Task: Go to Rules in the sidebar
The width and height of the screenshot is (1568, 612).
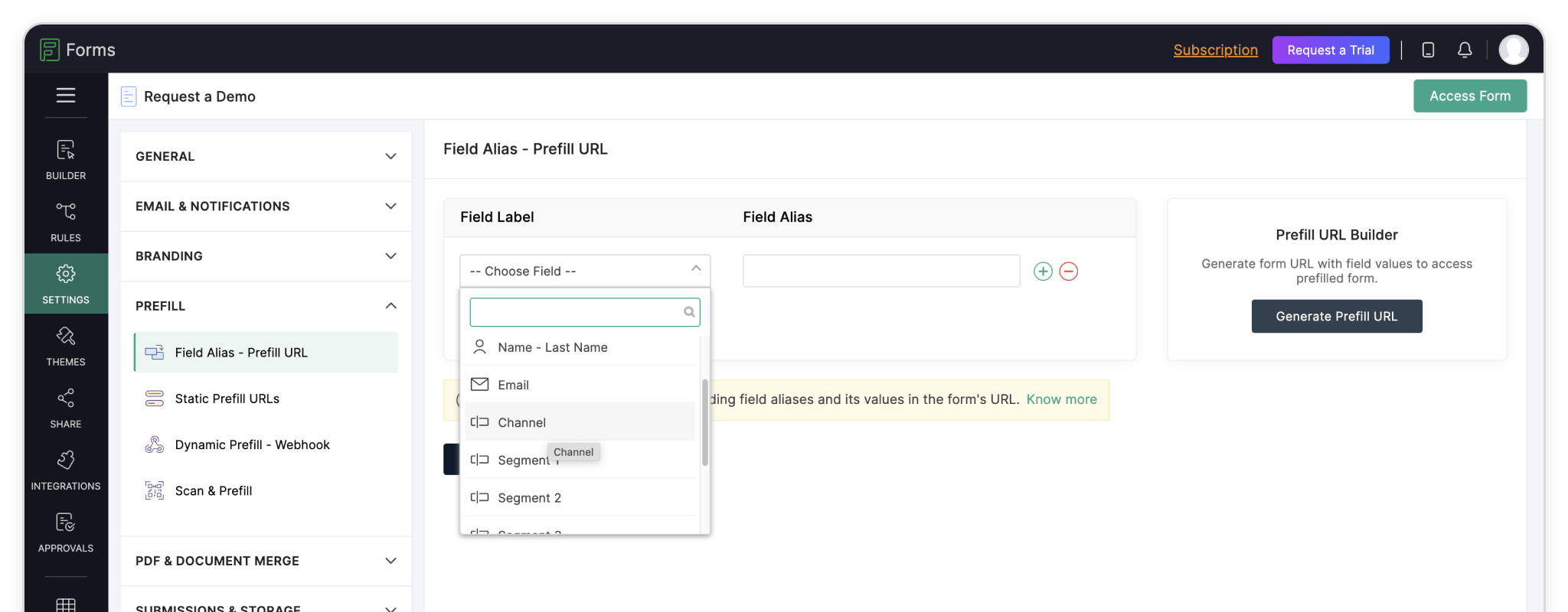Action: point(66,222)
